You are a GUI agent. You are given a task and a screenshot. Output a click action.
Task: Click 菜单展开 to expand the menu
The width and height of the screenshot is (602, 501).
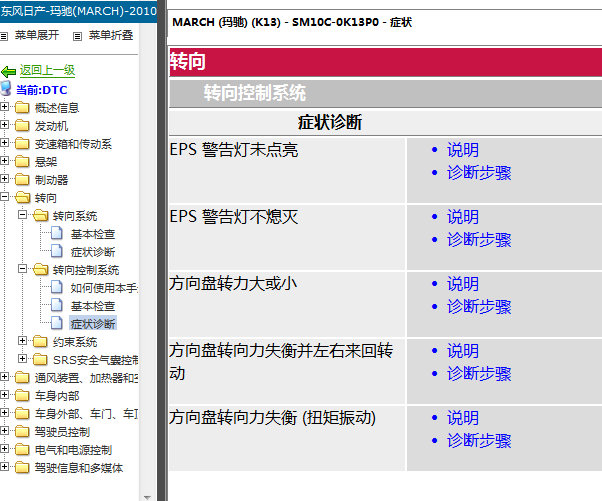[37, 36]
